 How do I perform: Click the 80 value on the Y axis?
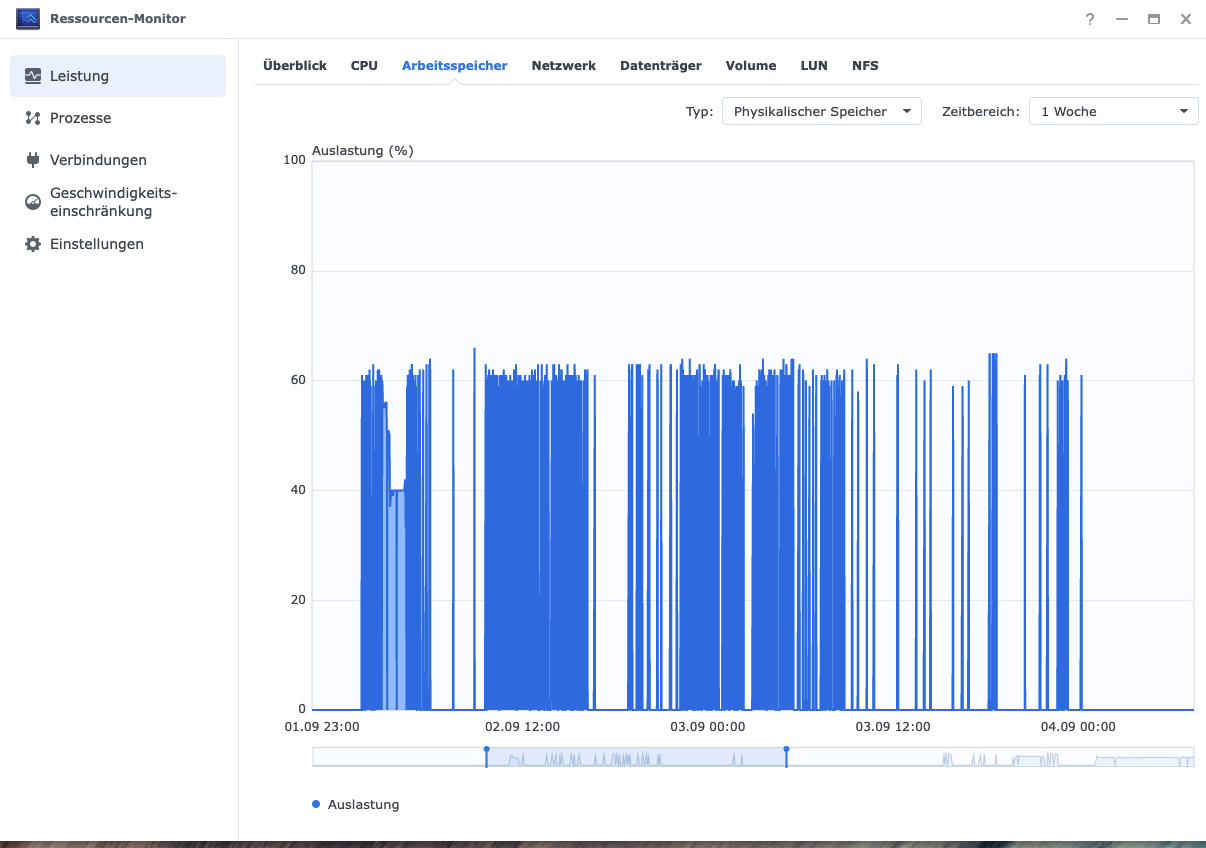click(297, 270)
